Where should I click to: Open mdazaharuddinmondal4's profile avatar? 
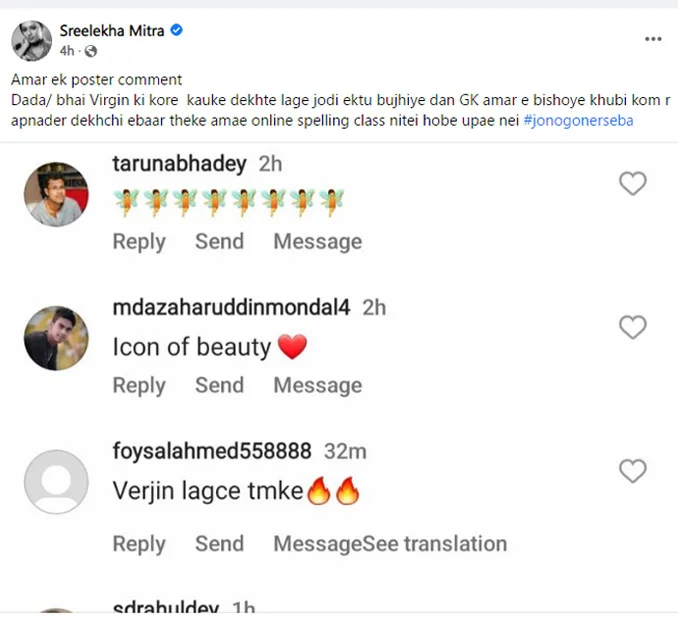(x=56, y=338)
